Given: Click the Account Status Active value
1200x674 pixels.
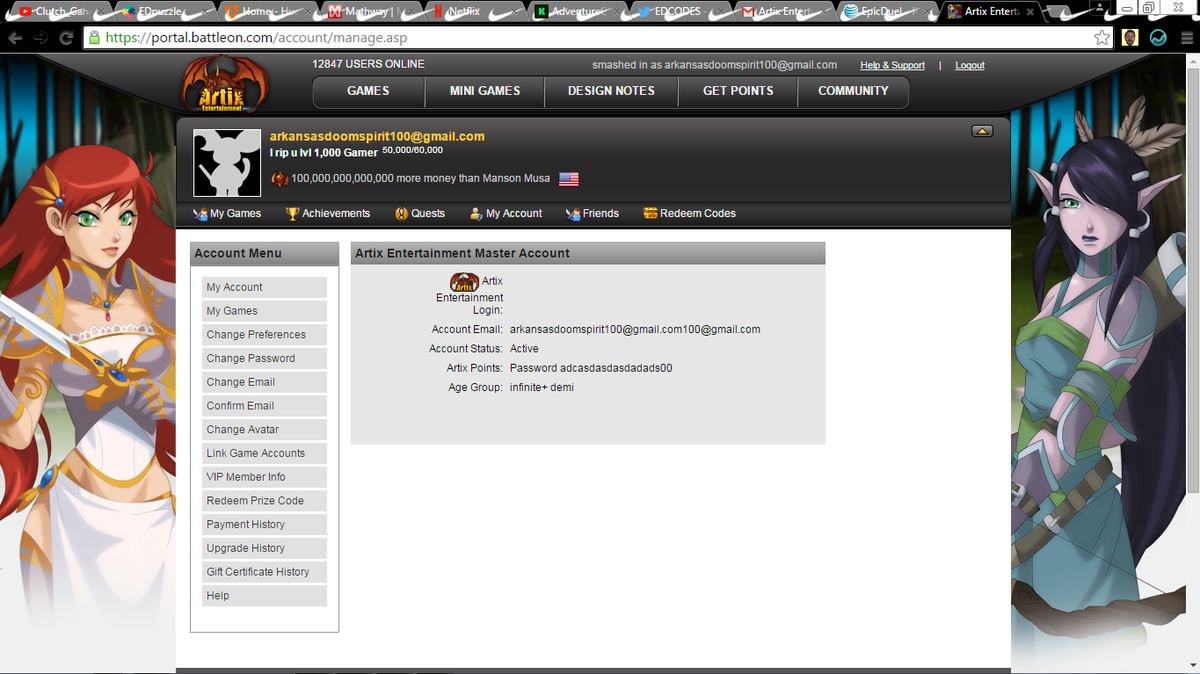Looking at the screenshot, I should pyautogui.click(x=524, y=349).
